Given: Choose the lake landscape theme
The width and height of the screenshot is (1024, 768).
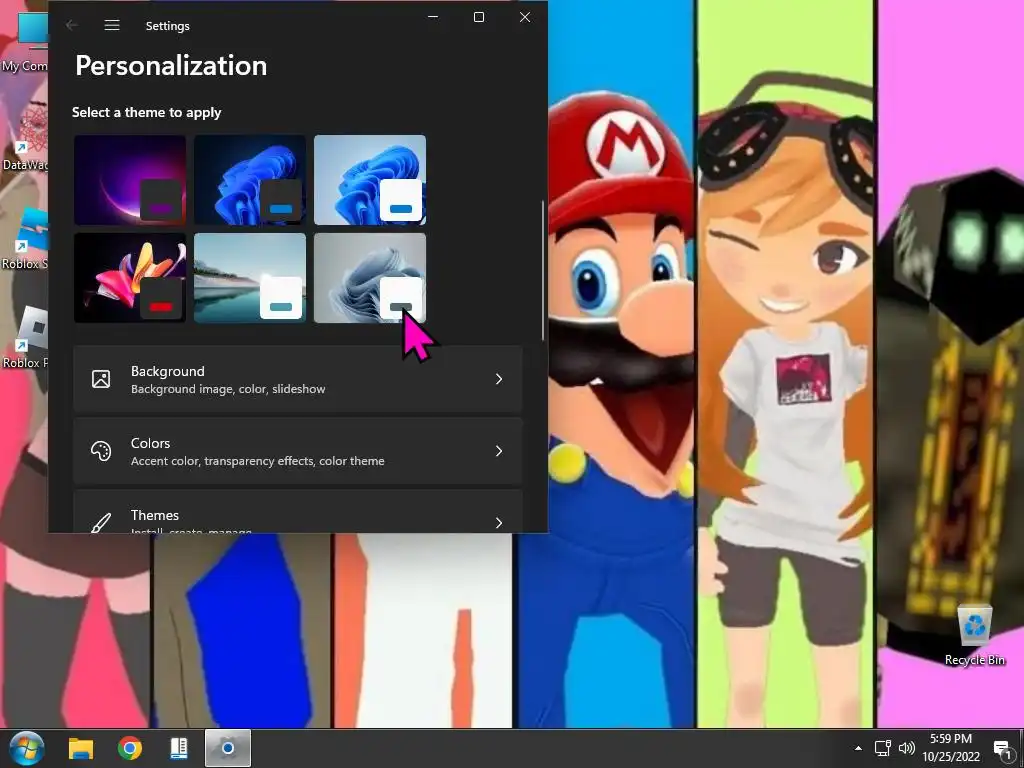Looking at the screenshot, I should [x=250, y=278].
